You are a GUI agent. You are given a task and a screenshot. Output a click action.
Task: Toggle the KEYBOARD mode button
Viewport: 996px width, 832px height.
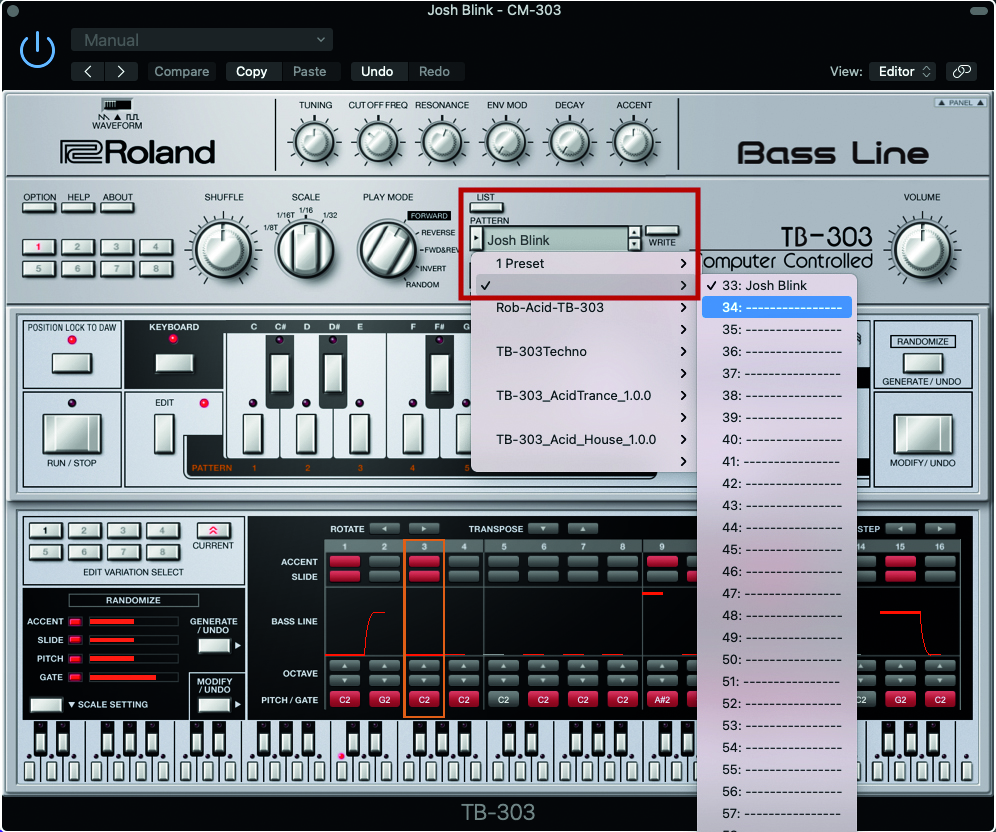pos(174,363)
